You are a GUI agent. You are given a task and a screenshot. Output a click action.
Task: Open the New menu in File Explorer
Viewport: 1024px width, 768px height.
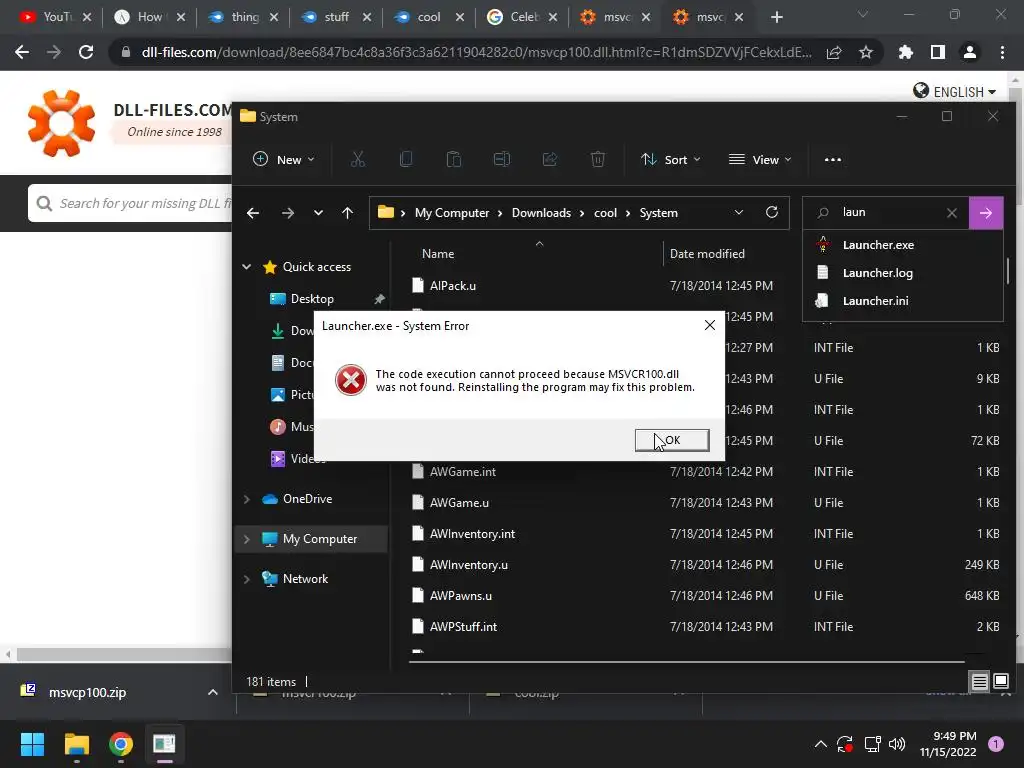click(x=283, y=159)
